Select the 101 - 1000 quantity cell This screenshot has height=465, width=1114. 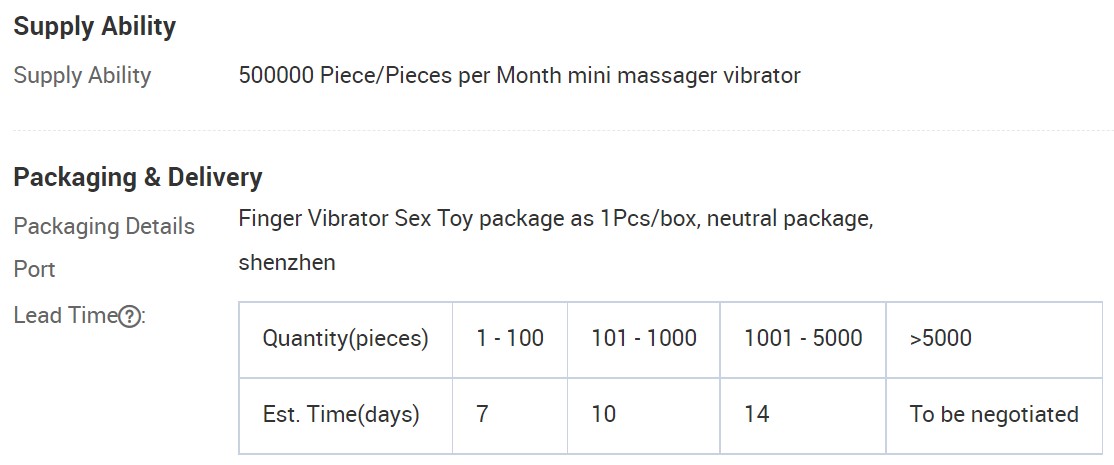[644, 339]
